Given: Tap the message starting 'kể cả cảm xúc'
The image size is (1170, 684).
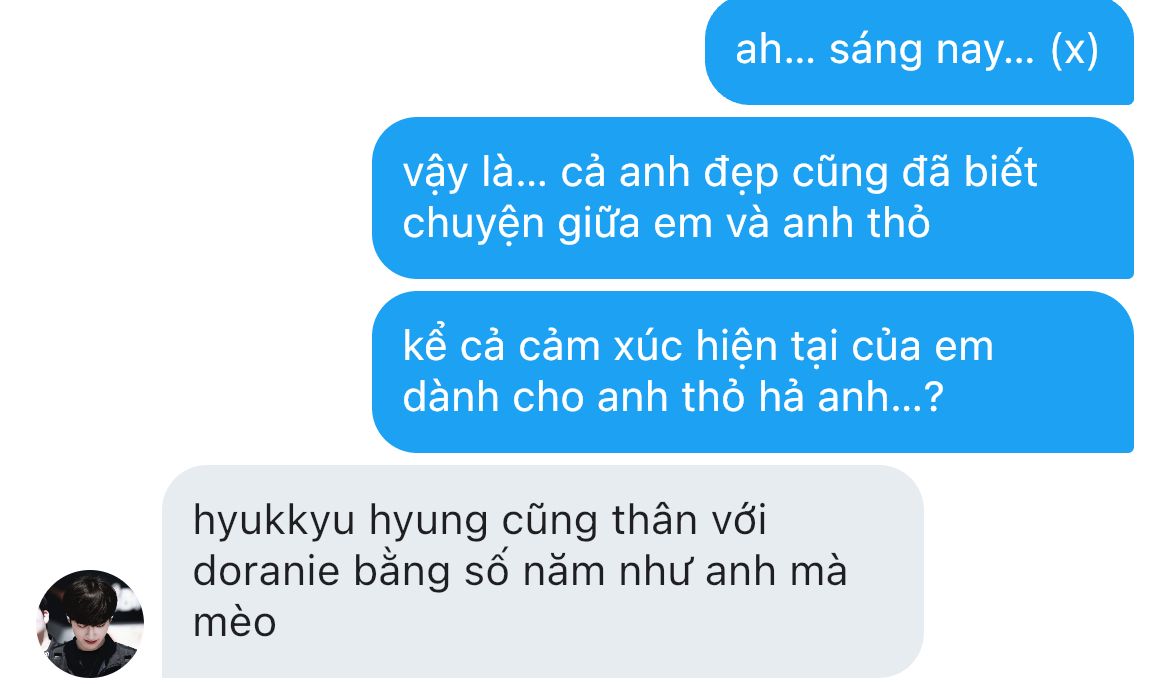Looking at the screenshot, I should (x=753, y=371).
